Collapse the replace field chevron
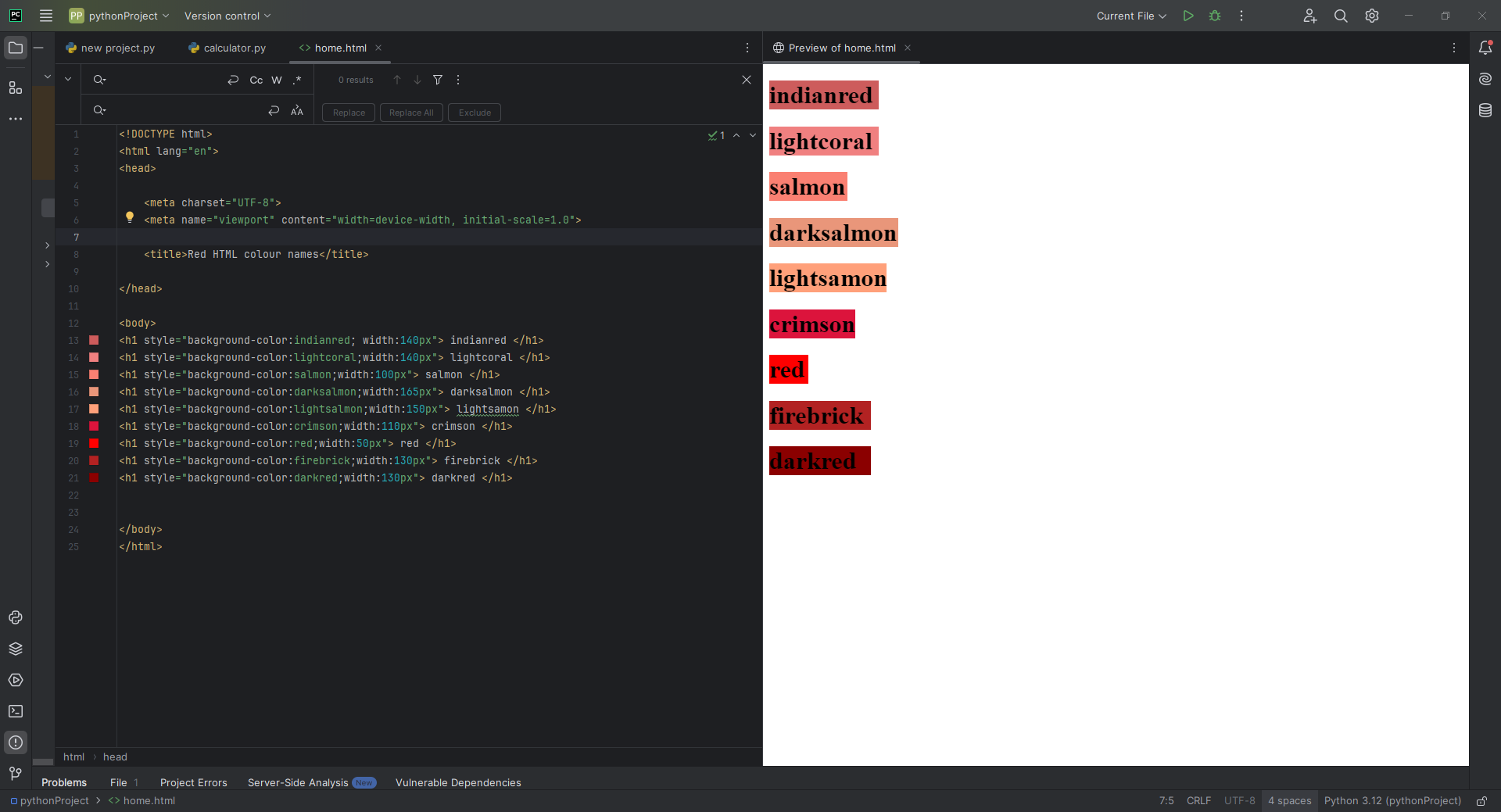The width and height of the screenshot is (1501, 812). [68, 79]
